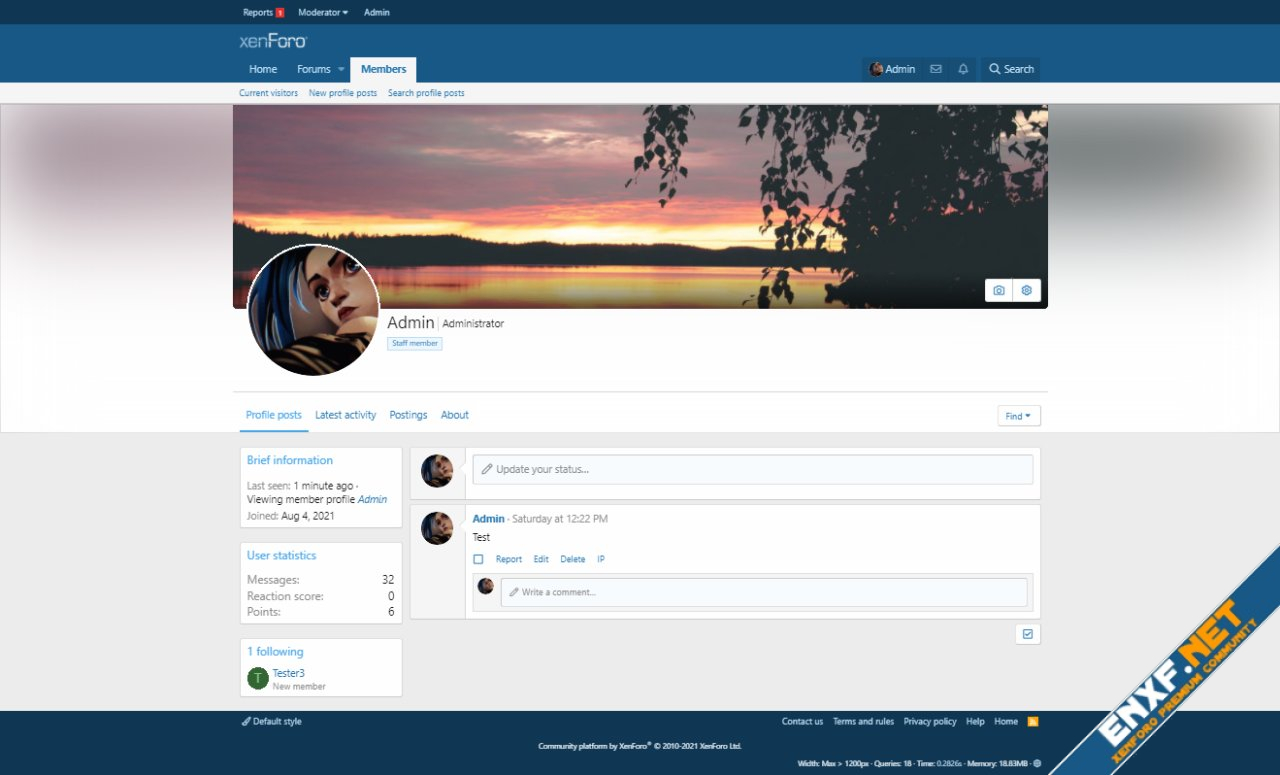Click the RSS feed icon

tap(1033, 721)
